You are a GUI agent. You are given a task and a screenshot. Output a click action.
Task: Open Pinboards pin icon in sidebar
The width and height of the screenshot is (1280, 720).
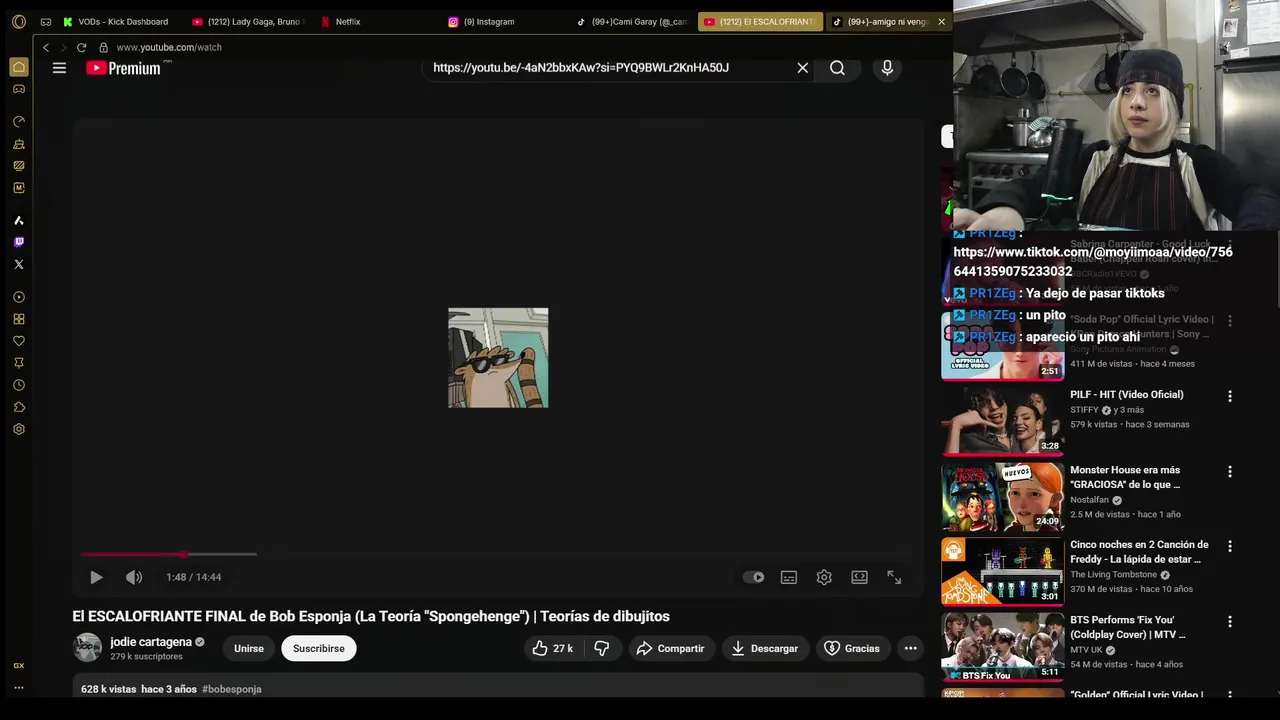point(18,363)
